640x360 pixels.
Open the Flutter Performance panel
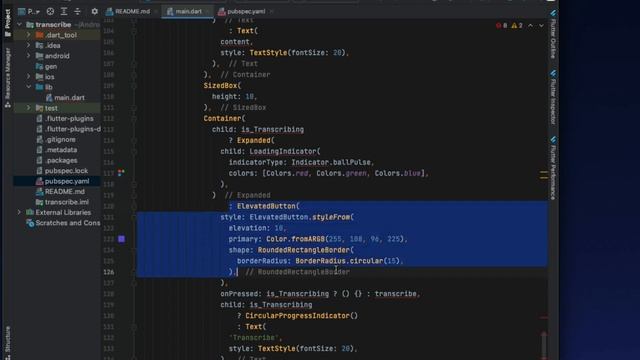click(x=553, y=168)
